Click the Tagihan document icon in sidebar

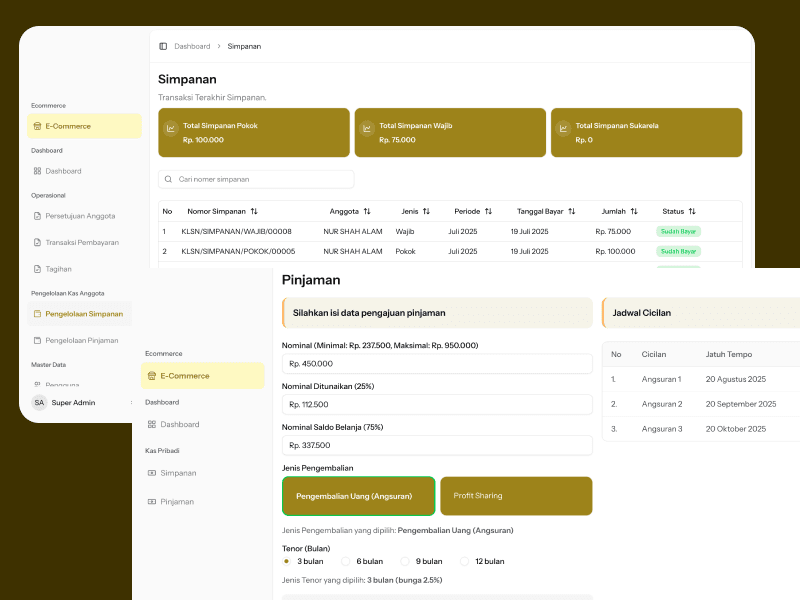tap(37, 269)
